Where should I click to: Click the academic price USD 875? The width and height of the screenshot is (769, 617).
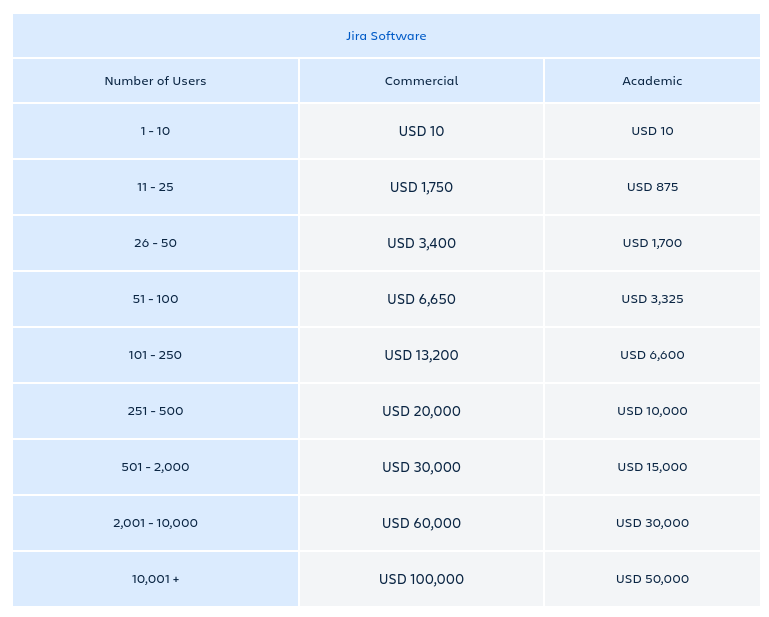(x=652, y=187)
